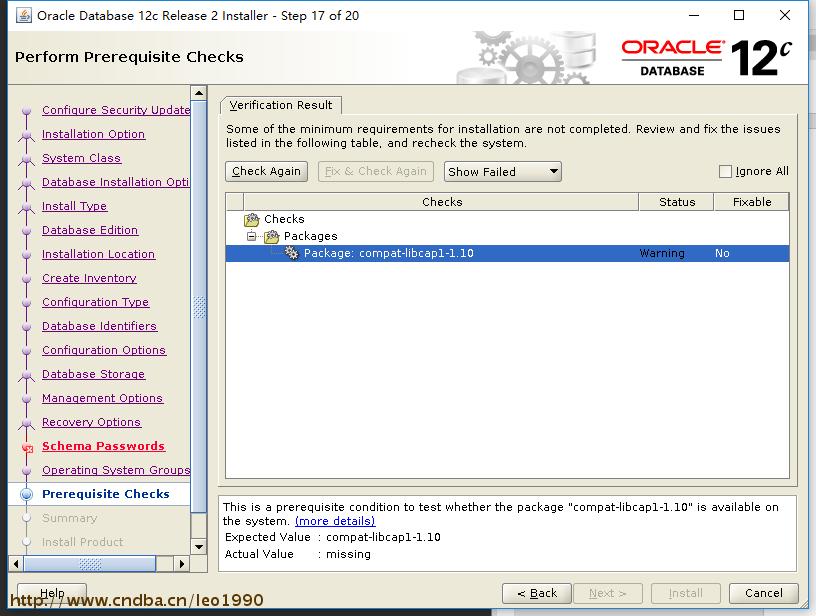816x616 pixels.
Task: Go to Management Options step
Action: (103, 397)
